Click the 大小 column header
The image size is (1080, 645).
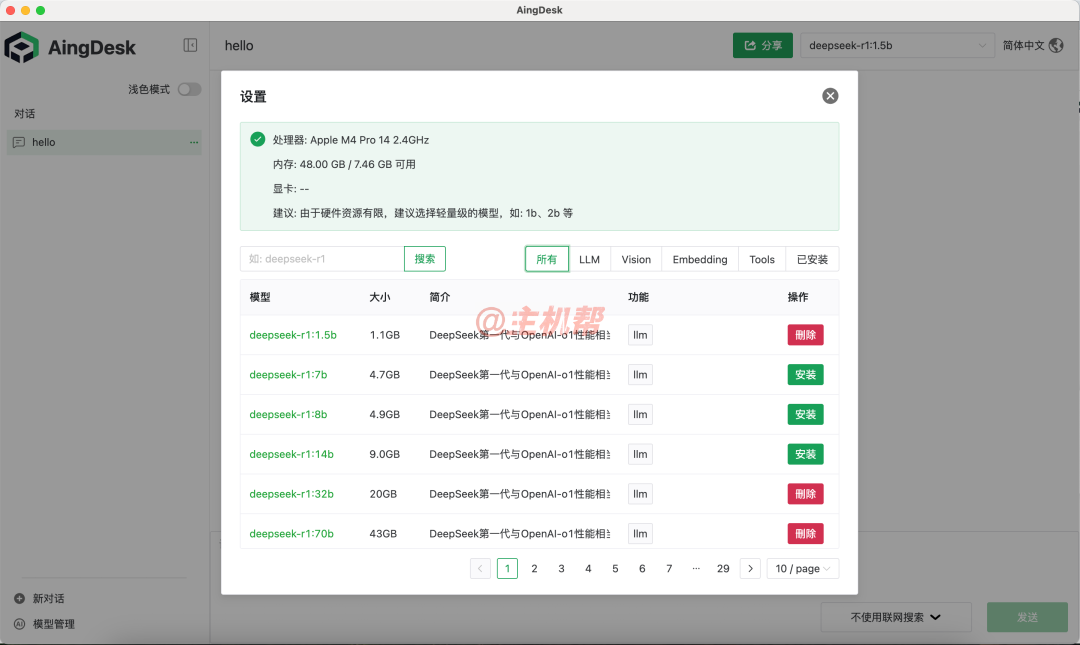(380, 297)
